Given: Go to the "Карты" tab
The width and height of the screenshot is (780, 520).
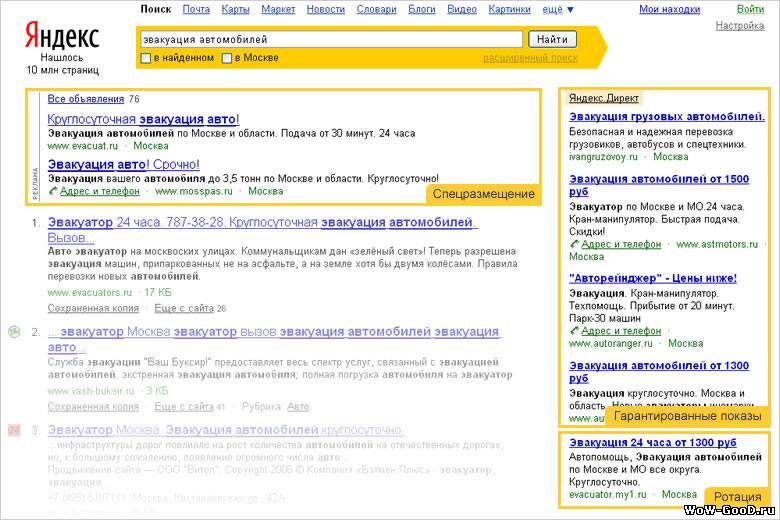Looking at the screenshot, I should click(235, 10).
